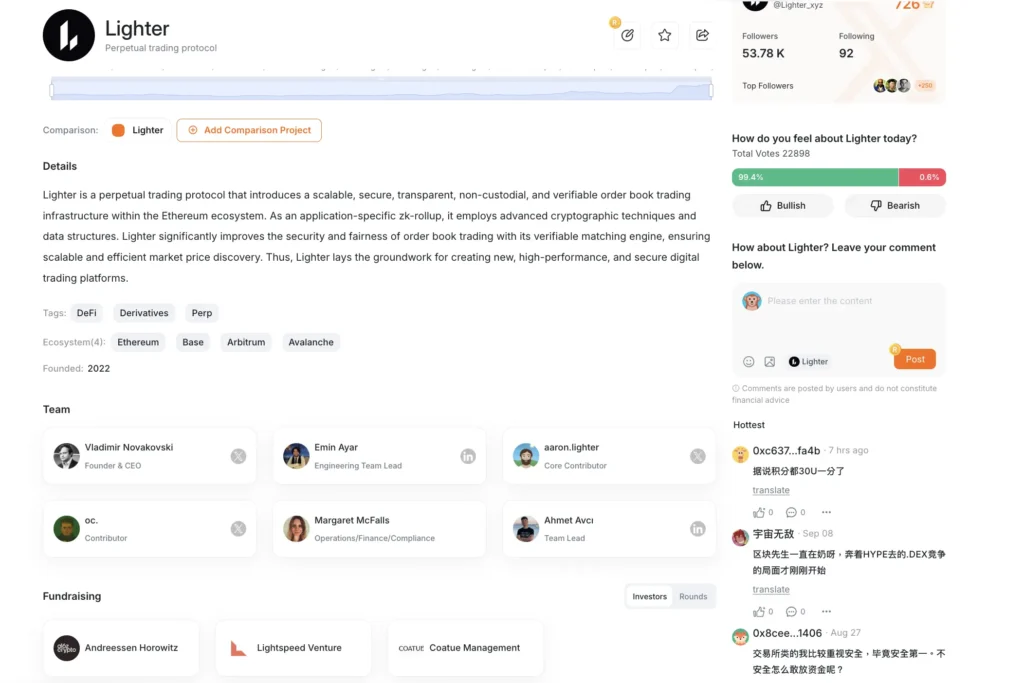This screenshot has height=683, width=1024.
Task: Open the edit pencil icon in header
Action: click(628, 35)
